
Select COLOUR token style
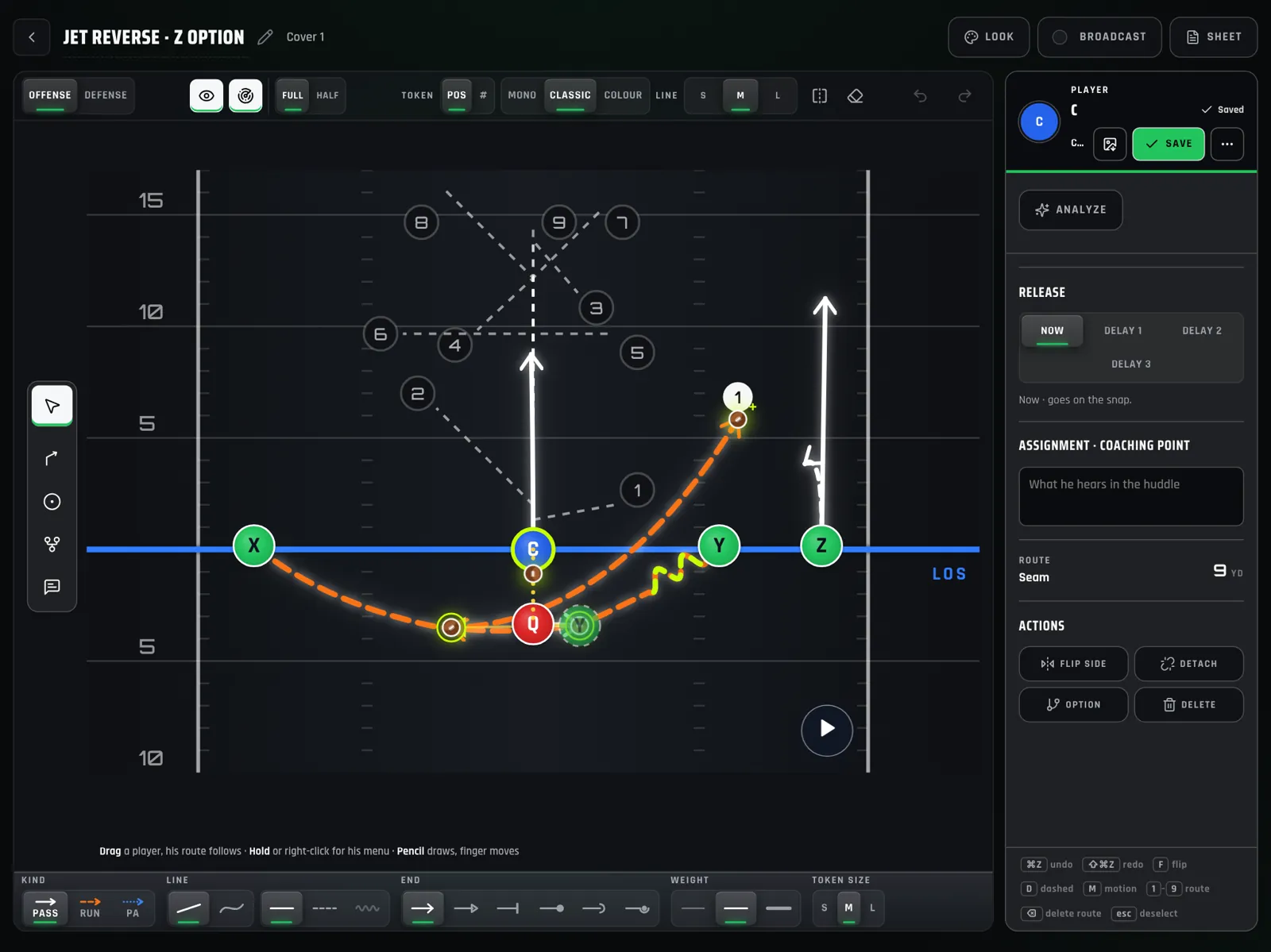[x=623, y=95]
